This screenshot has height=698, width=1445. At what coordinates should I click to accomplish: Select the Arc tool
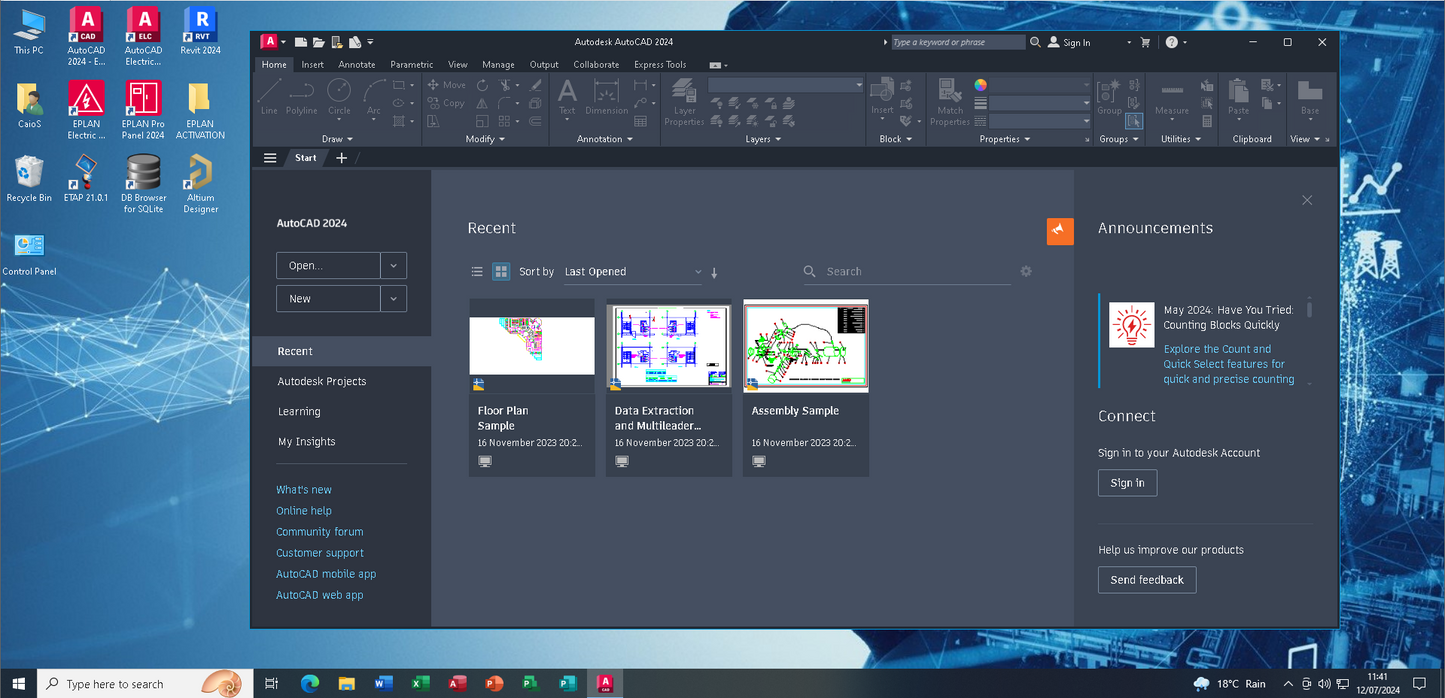[373, 98]
